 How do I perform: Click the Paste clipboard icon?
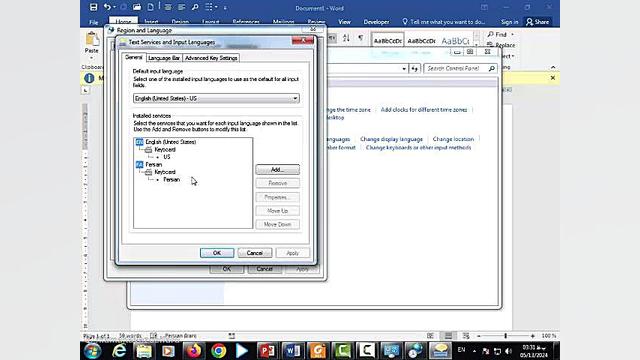(92, 40)
